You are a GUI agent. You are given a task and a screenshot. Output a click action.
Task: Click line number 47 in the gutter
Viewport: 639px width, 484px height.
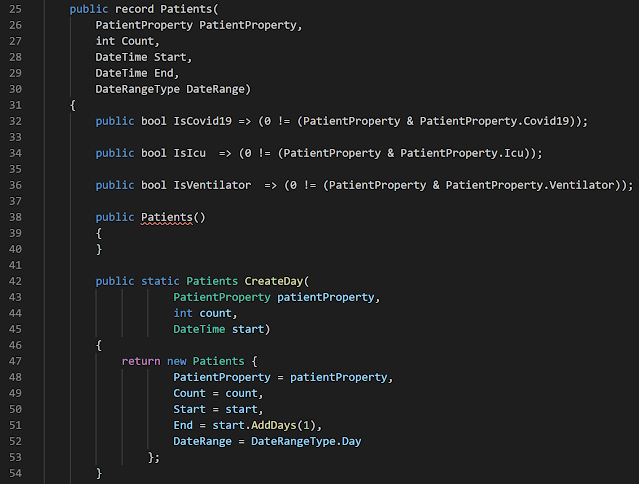tap(15, 361)
